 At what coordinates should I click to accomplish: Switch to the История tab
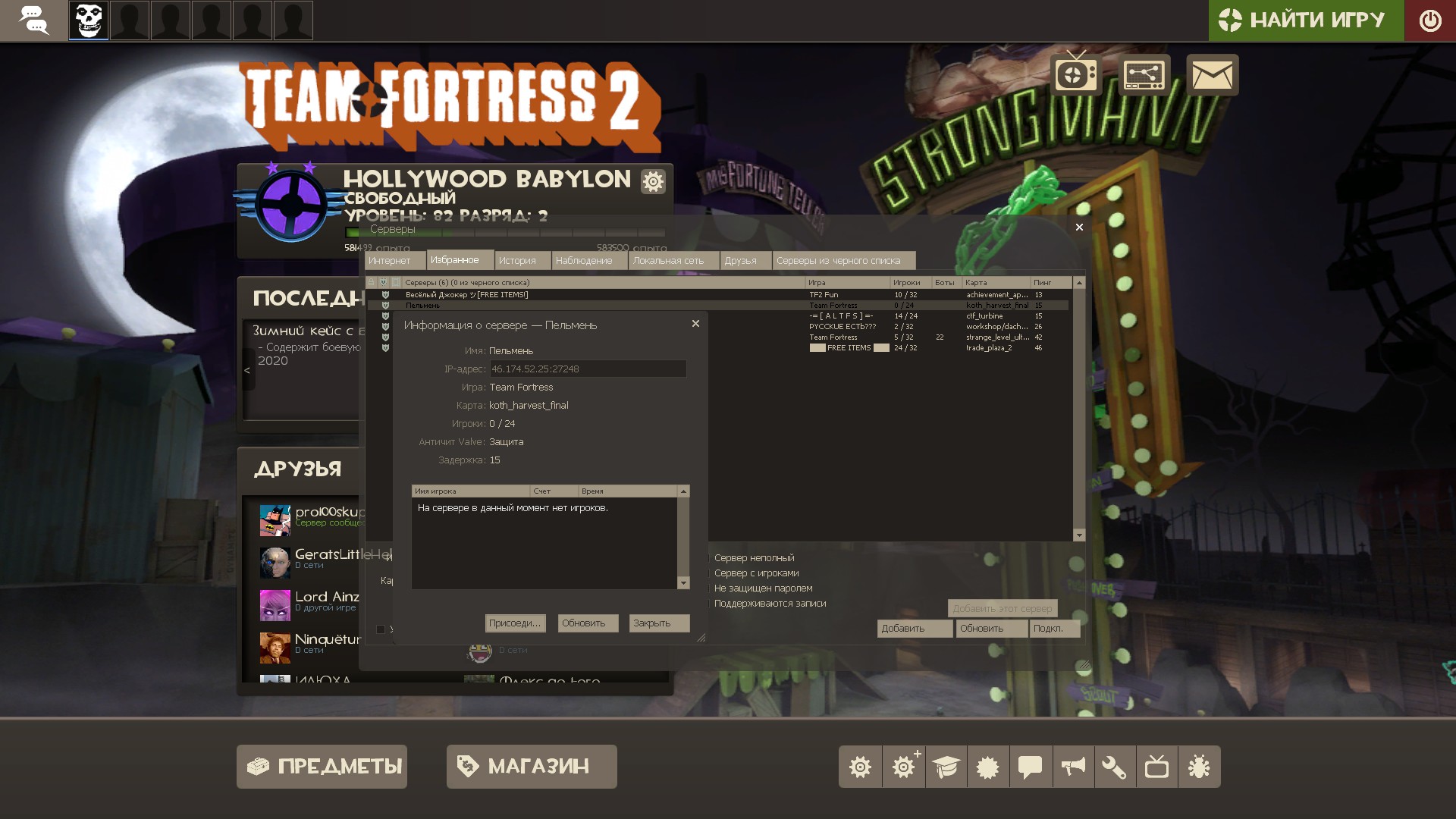coord(517,261)
